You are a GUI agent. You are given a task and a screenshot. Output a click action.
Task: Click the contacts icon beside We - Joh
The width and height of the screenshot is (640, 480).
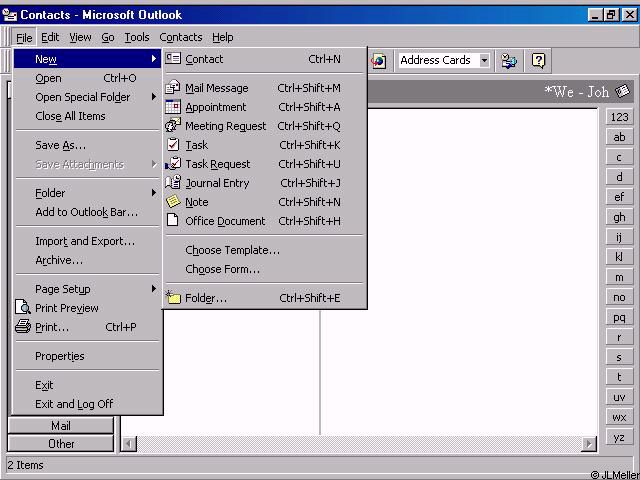click(623, 91)
